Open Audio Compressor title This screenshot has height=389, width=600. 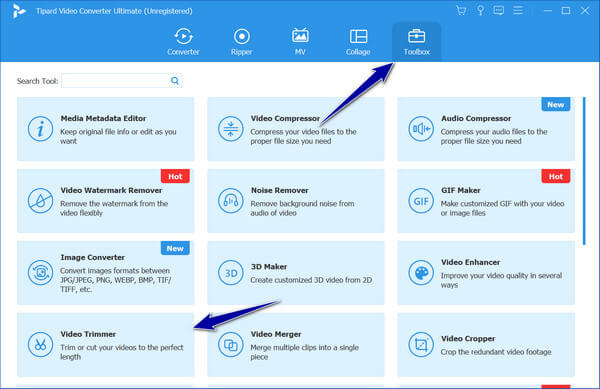click(476, 119)
